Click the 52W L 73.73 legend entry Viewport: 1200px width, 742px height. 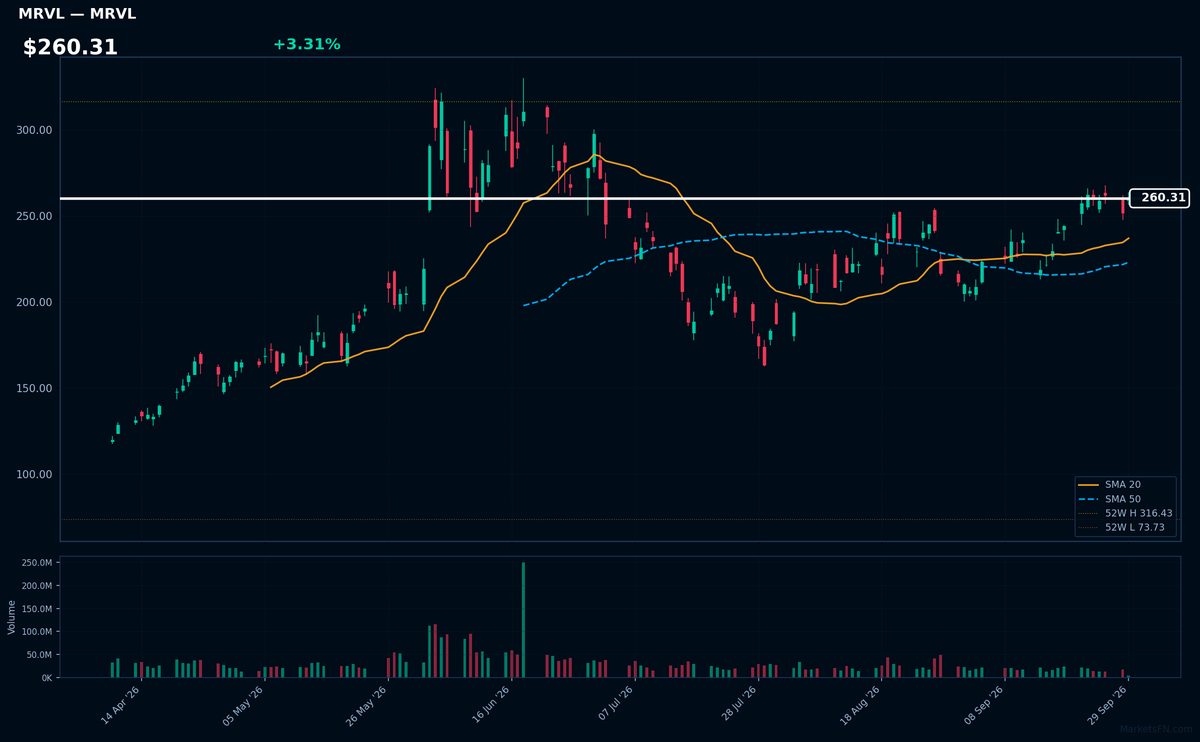point(1123,527)
